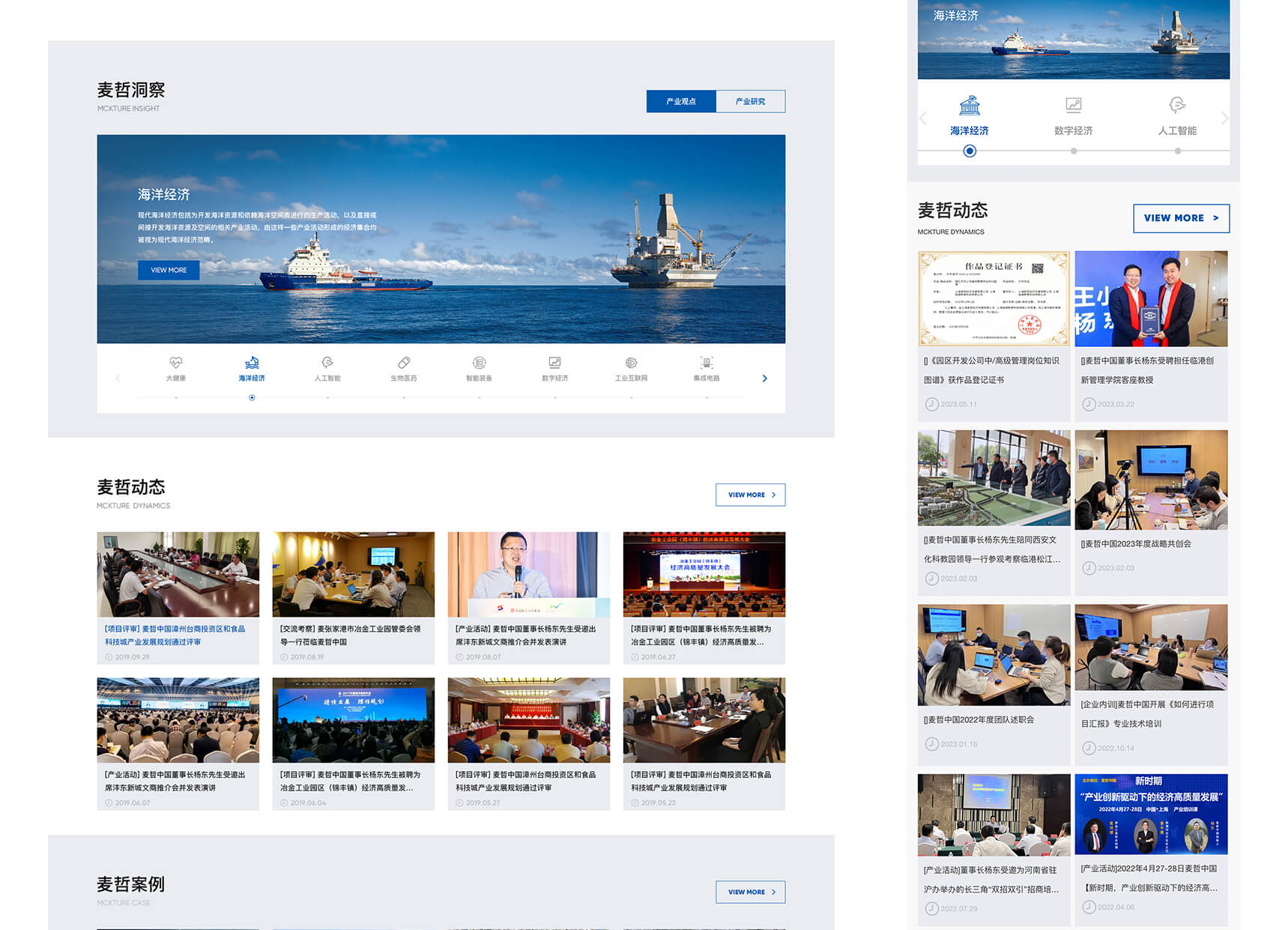The width and height of the screenshot is (1288, 930).
Task: Select the 集成电路 chip icon
Action: (707, 363)
